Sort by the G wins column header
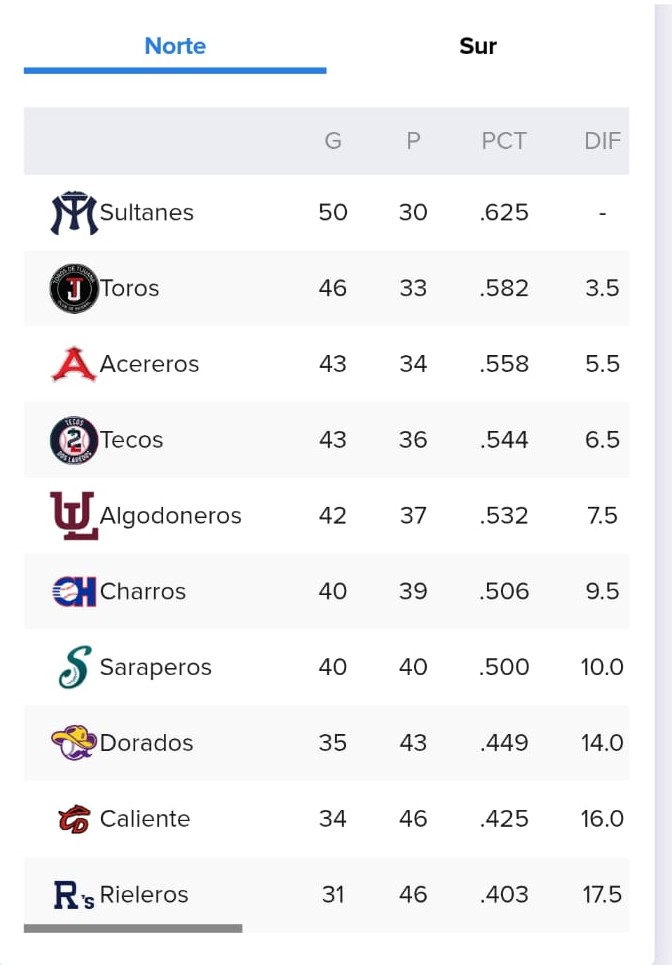The width and height of the screenshot is (672, 965). pos(333,141)
